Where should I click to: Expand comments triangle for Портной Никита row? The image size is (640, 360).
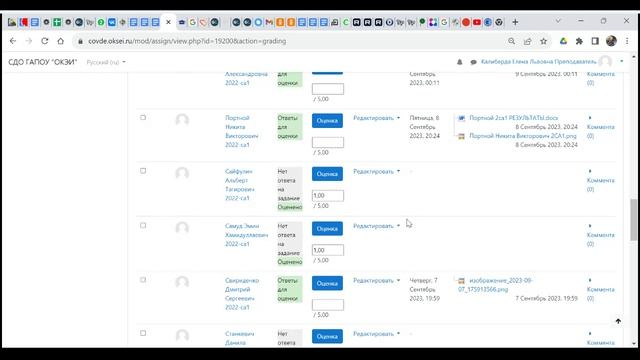590,118
